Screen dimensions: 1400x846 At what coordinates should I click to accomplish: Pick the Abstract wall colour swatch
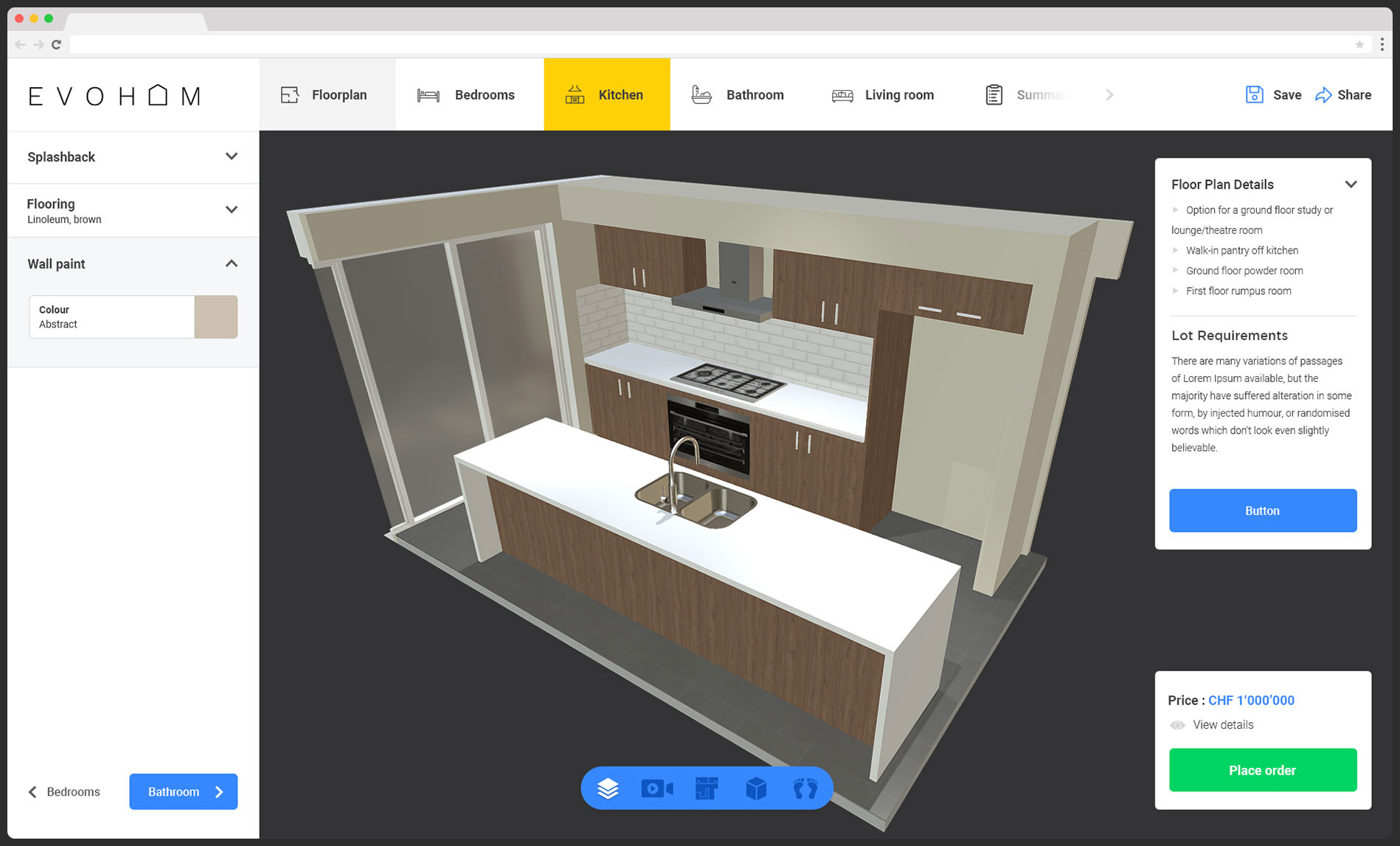[215, 317]
